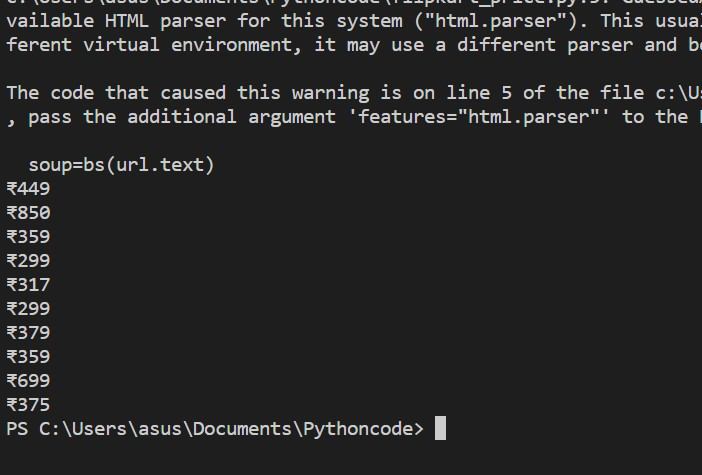Click the blinking terminal cursor block
702x475 pixels.
[440, 429]
